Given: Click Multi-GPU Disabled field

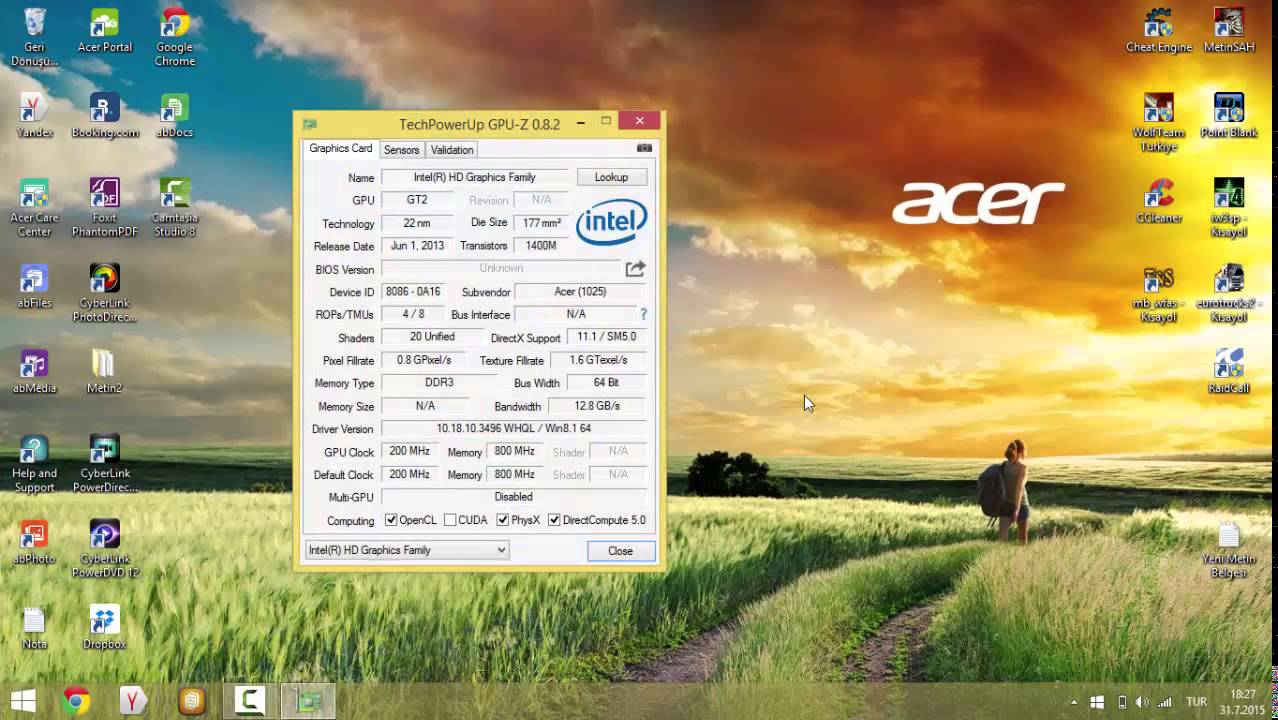Looking at the screenshot, I should (x=514, y=497).
